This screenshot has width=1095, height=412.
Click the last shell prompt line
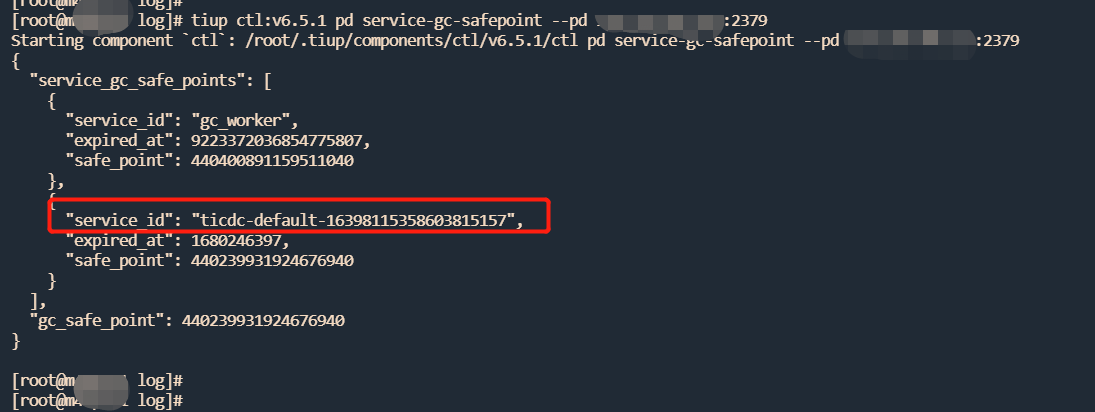(x=96, y=400)
